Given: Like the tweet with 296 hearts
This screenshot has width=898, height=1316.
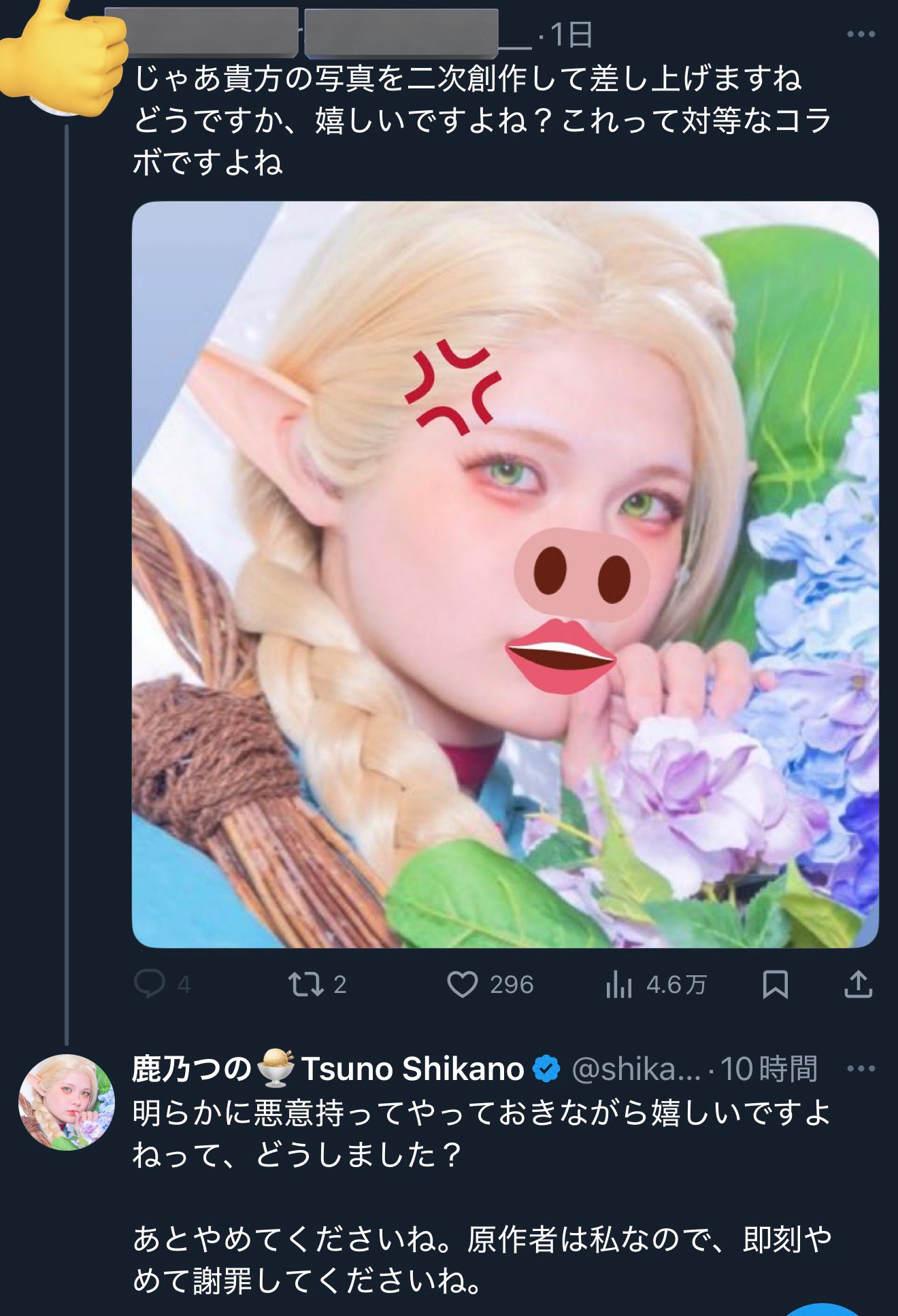Looking at the screenshot, I should pyautogui.click(x=463, y=984).
